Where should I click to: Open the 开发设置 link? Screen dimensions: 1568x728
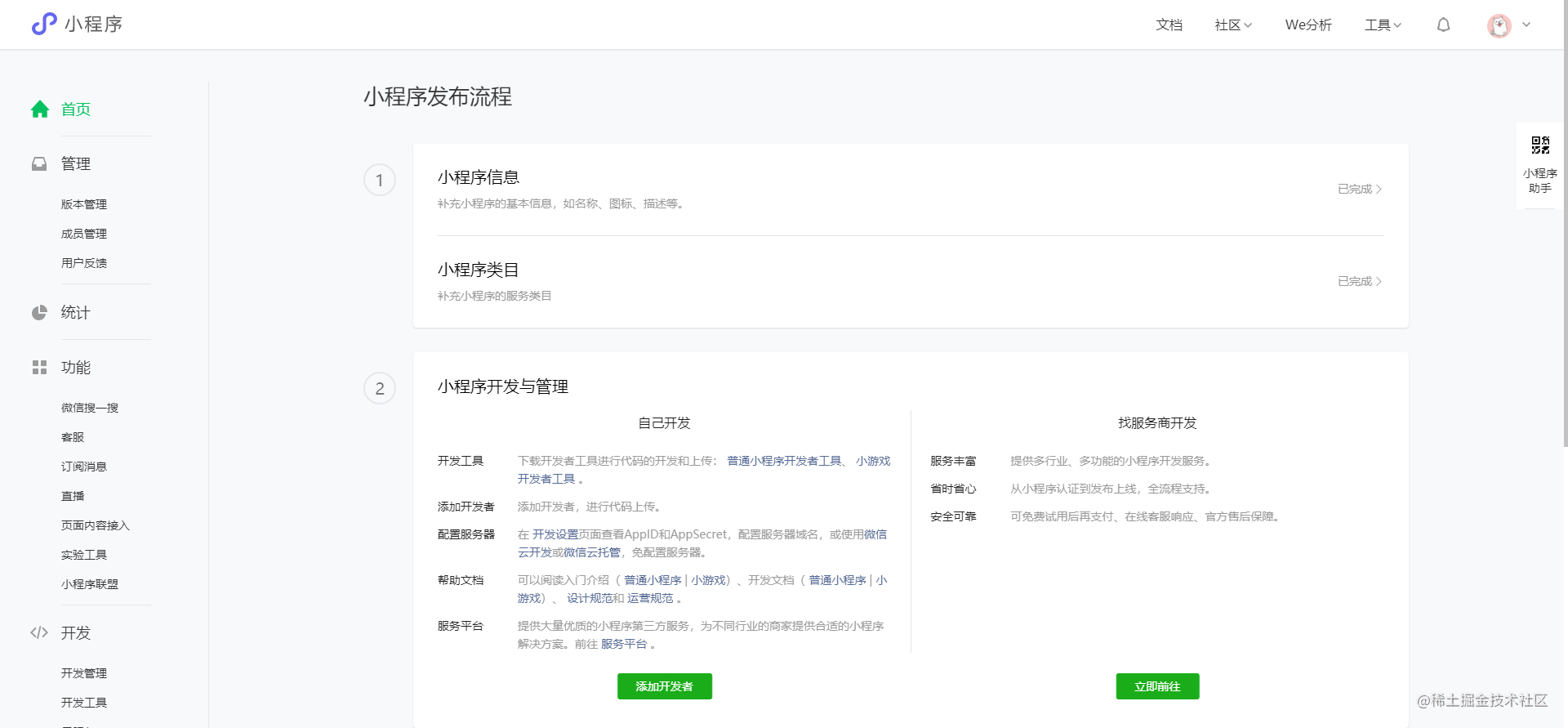click(555, 534)
